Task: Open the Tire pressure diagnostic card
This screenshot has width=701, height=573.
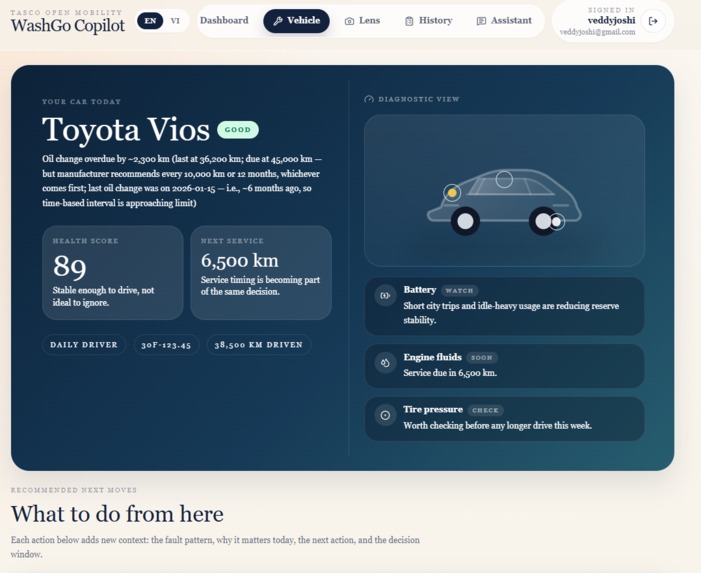Action: pos(504,419)
